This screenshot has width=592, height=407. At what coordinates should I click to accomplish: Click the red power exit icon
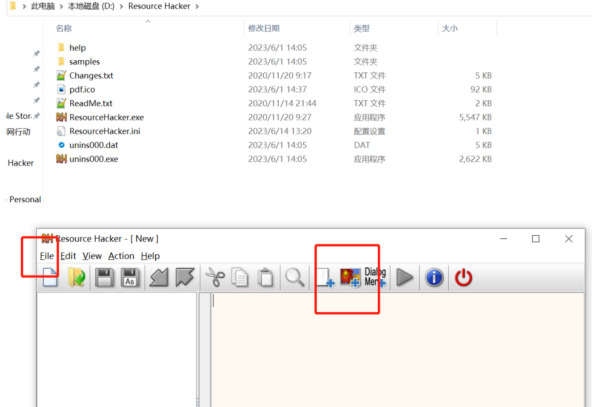pyautogui.click(x=463, y=278)
